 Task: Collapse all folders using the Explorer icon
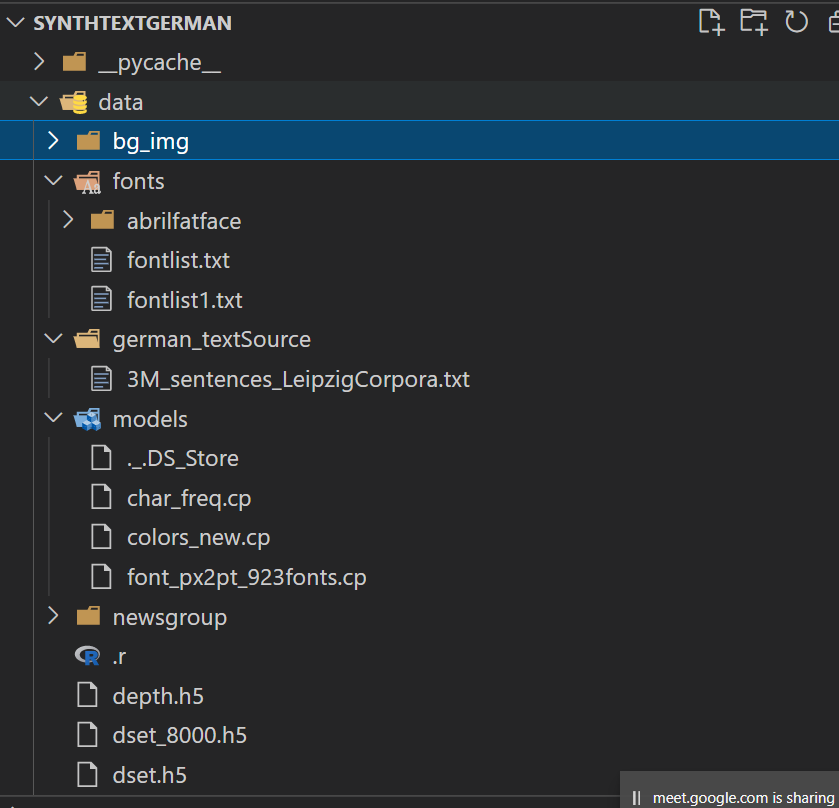tap(833, 21)
